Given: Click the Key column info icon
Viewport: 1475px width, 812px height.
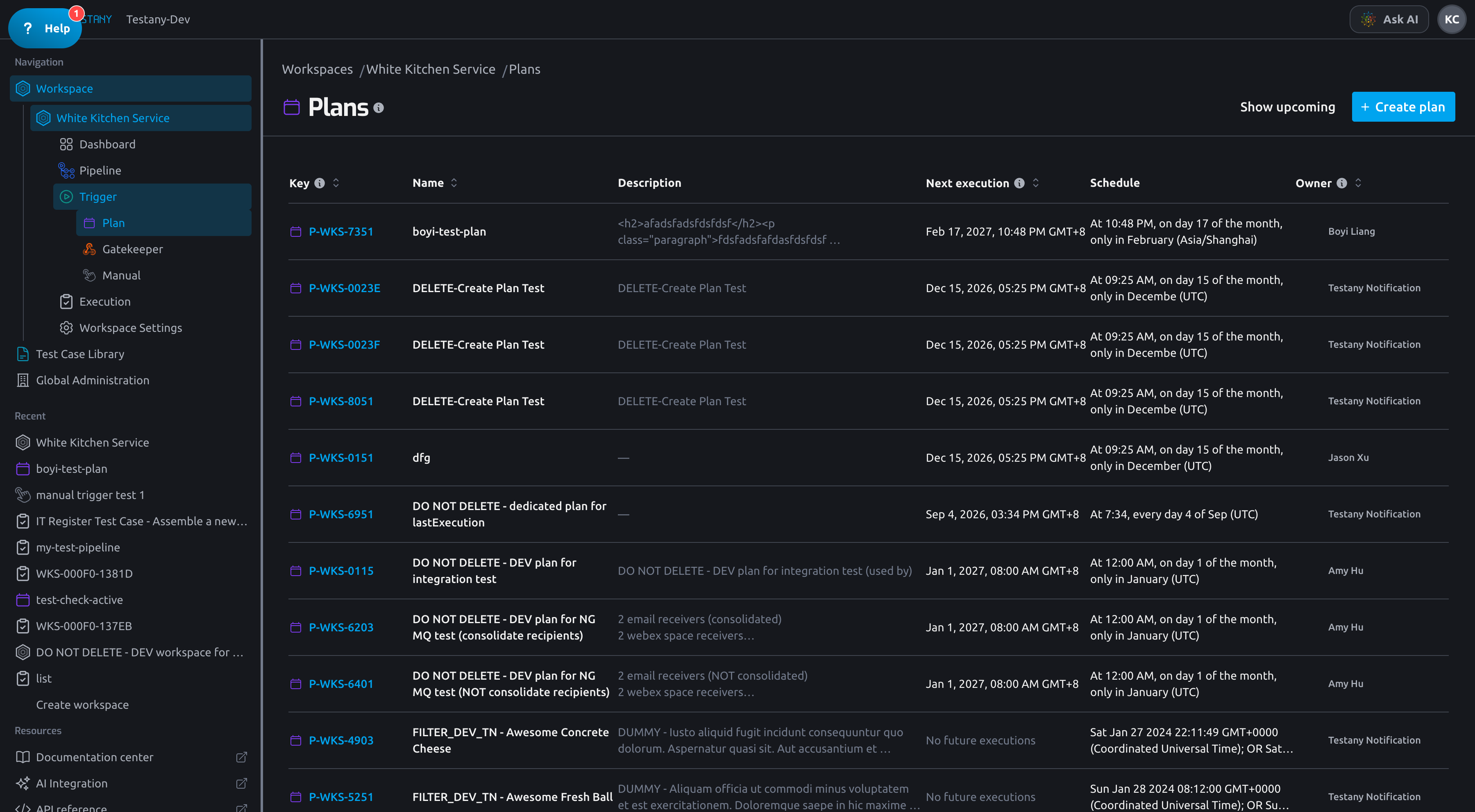Looking at the screenshot, I should 320,183.
